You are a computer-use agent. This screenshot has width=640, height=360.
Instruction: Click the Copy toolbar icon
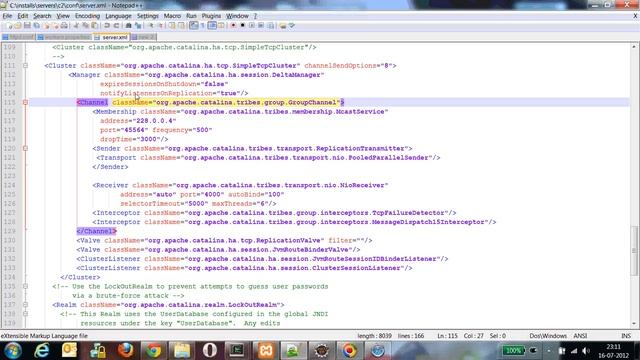(85, 25)
